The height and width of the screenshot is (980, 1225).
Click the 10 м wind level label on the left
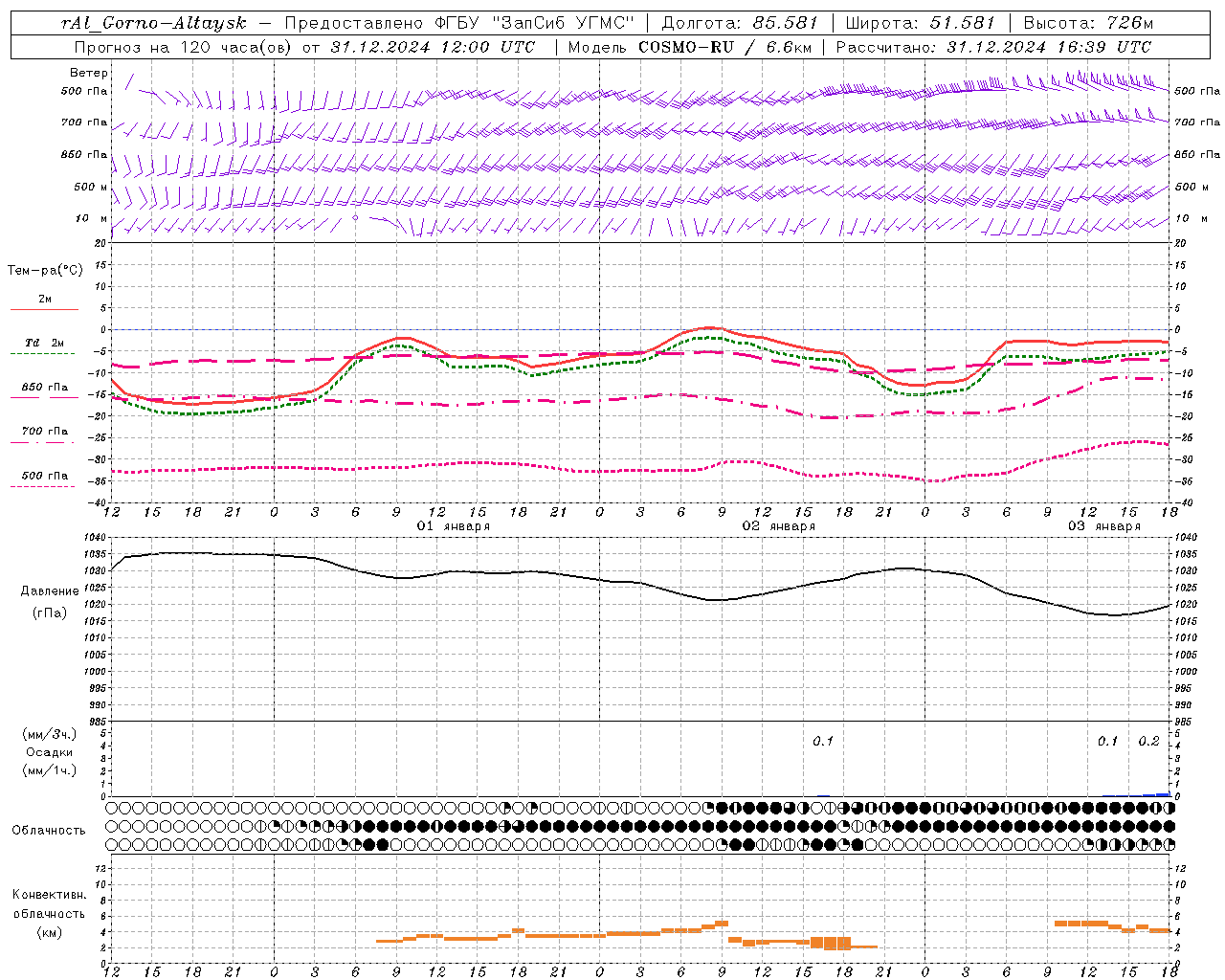point(91,218)
